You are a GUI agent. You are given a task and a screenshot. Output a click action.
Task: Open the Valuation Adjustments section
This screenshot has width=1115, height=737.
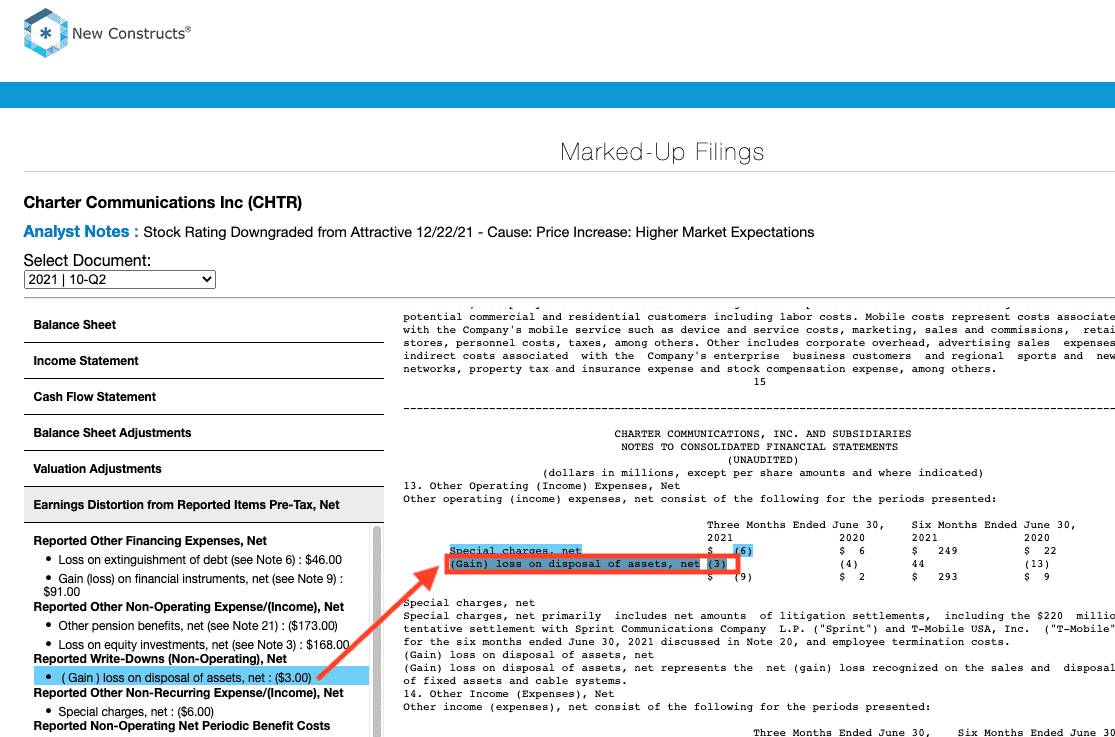(204, 469)
